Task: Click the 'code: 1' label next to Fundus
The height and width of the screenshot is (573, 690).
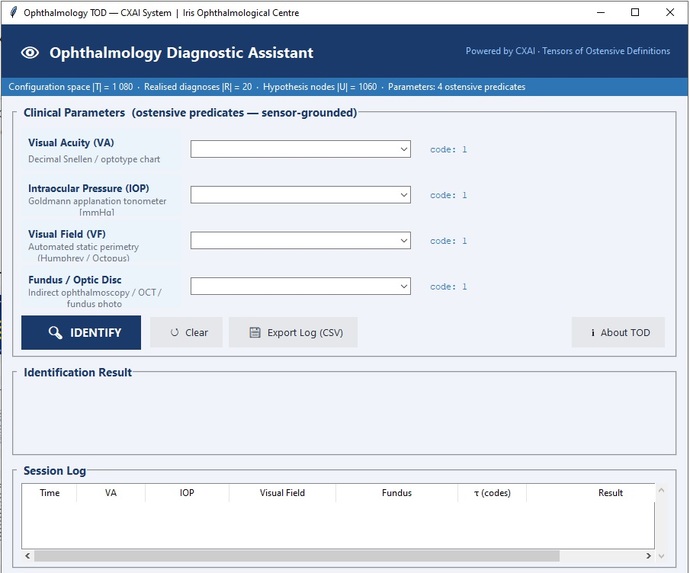Action: point(448,287)
